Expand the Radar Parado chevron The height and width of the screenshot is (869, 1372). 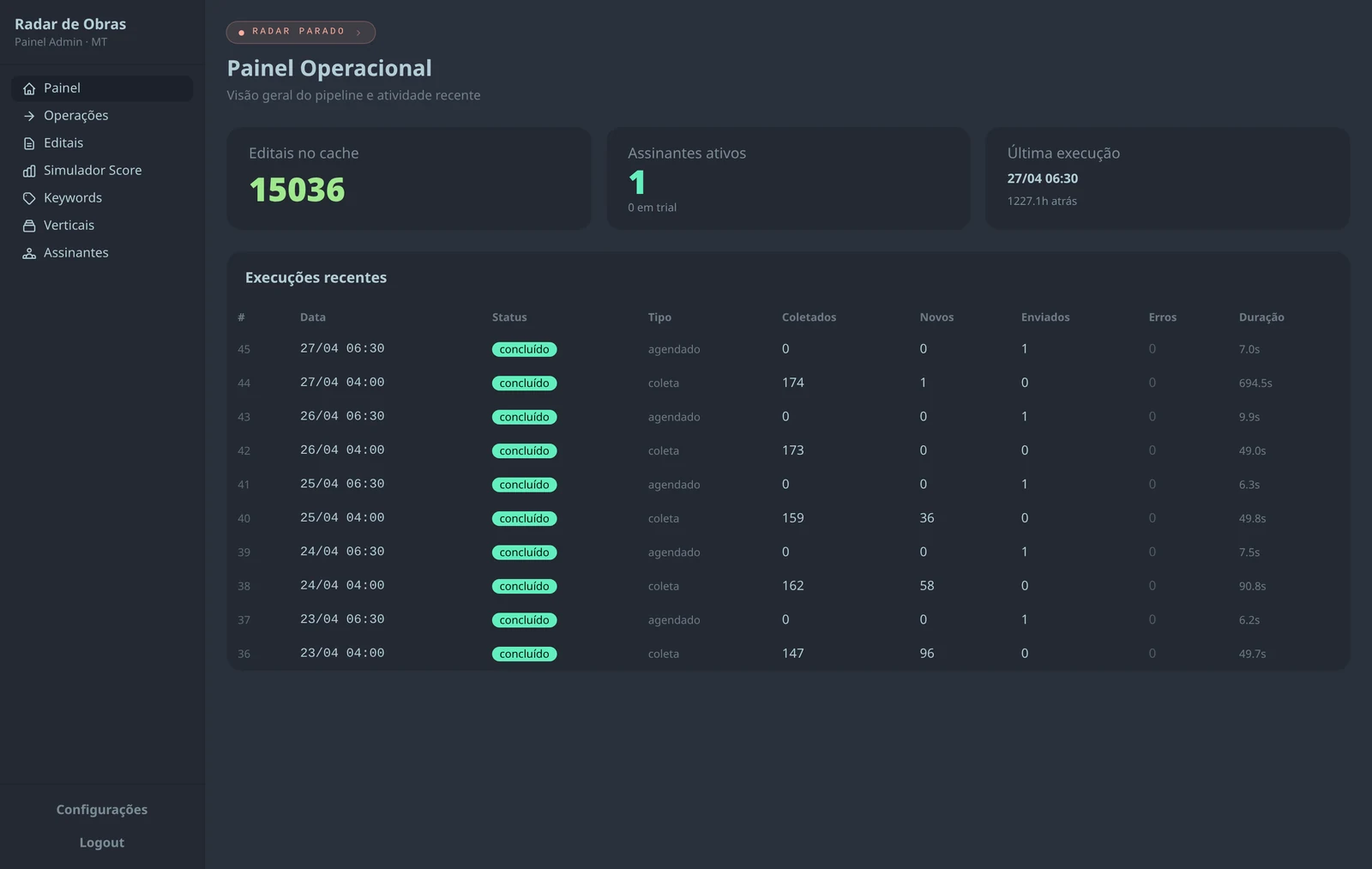pos(358,32)
